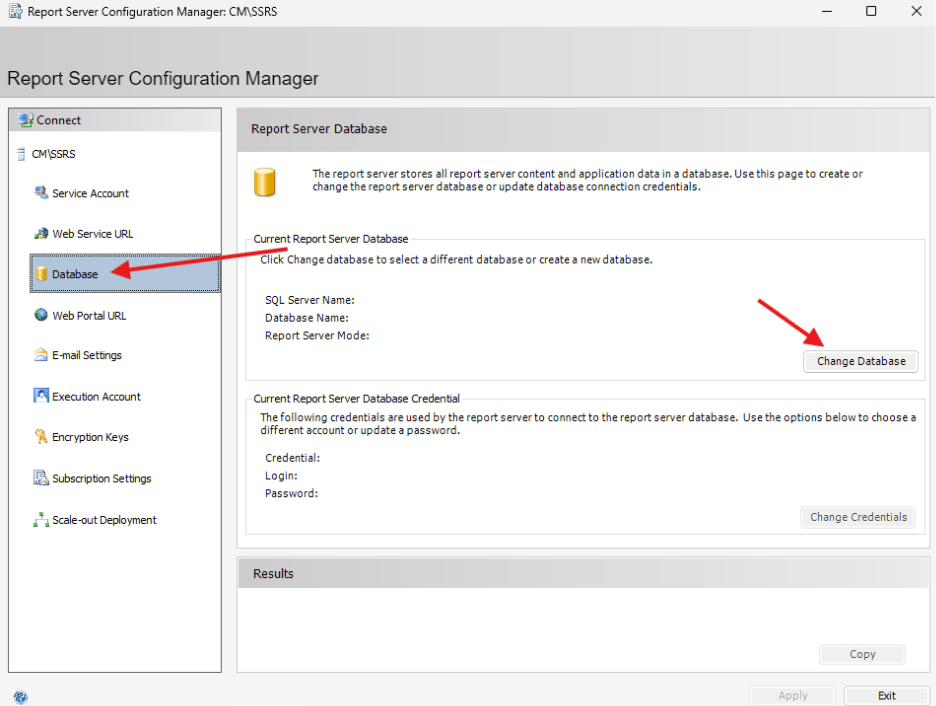Click the Web Service URL globe icon
936x706 pixels.
click(x=41, y=234)
